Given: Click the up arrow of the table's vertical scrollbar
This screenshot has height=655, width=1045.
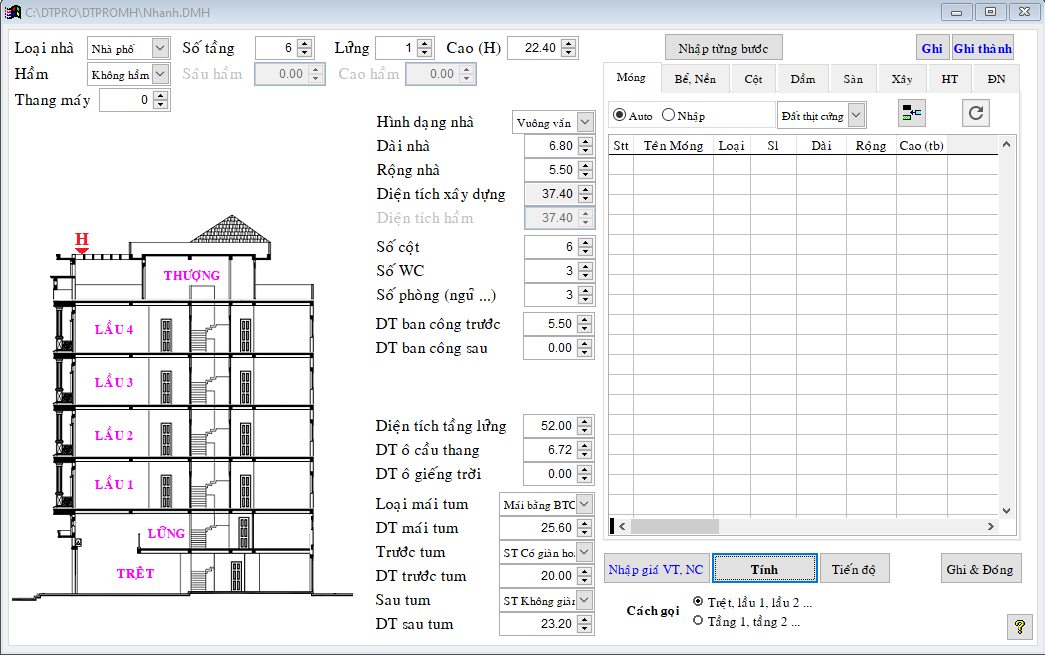Looking at the screenshot, I should [1006, 145].
